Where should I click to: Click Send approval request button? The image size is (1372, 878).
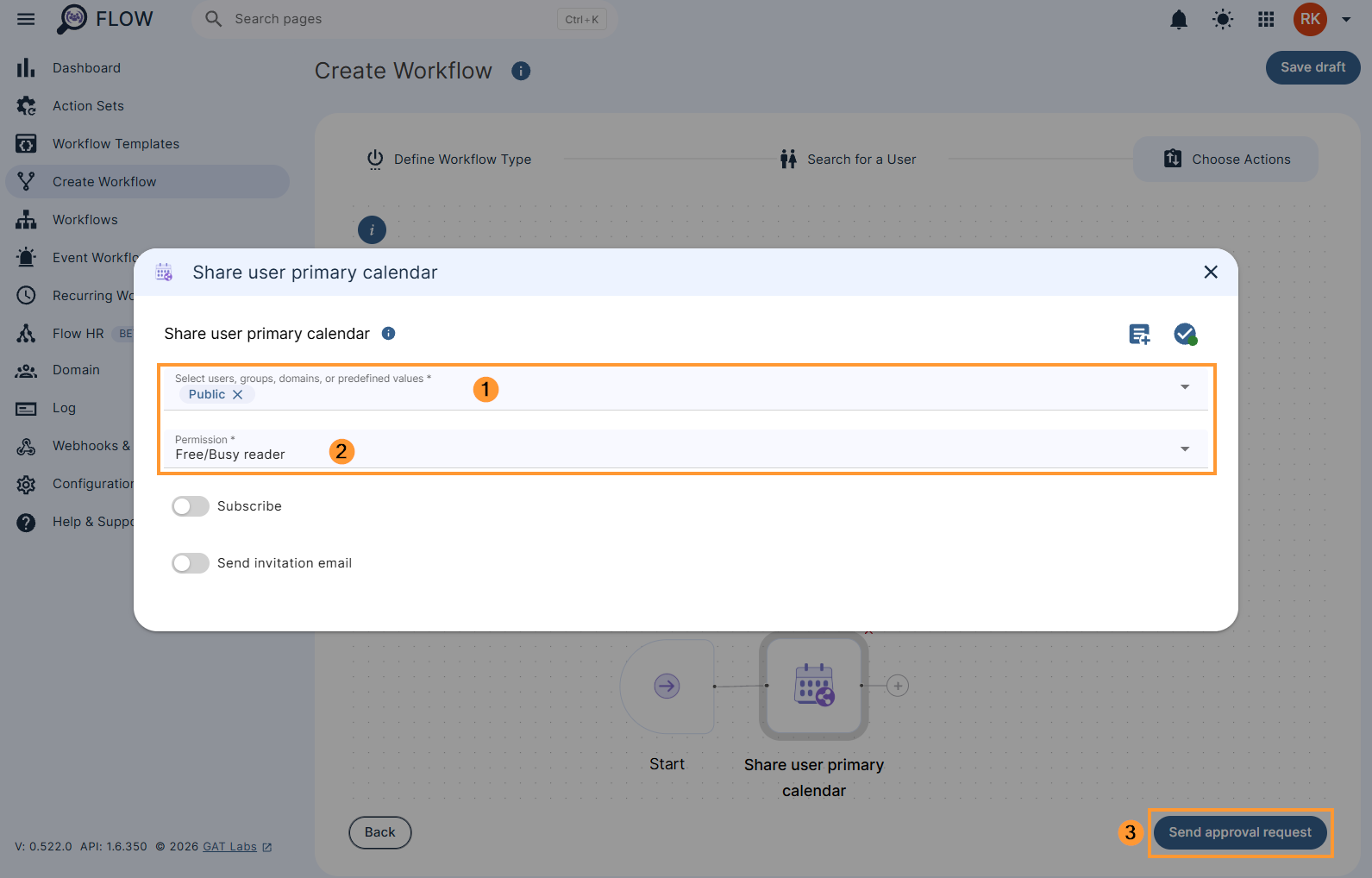[x=1240, y=832]
